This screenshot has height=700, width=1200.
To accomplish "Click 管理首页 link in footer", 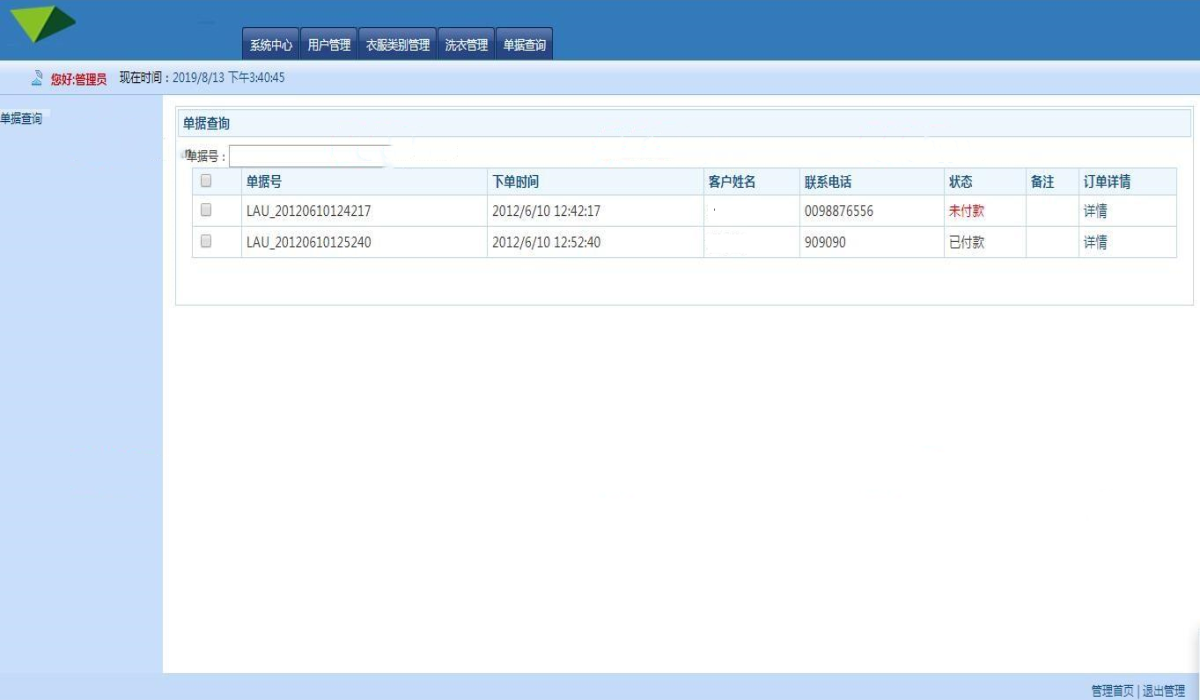I will [1112, 691].
